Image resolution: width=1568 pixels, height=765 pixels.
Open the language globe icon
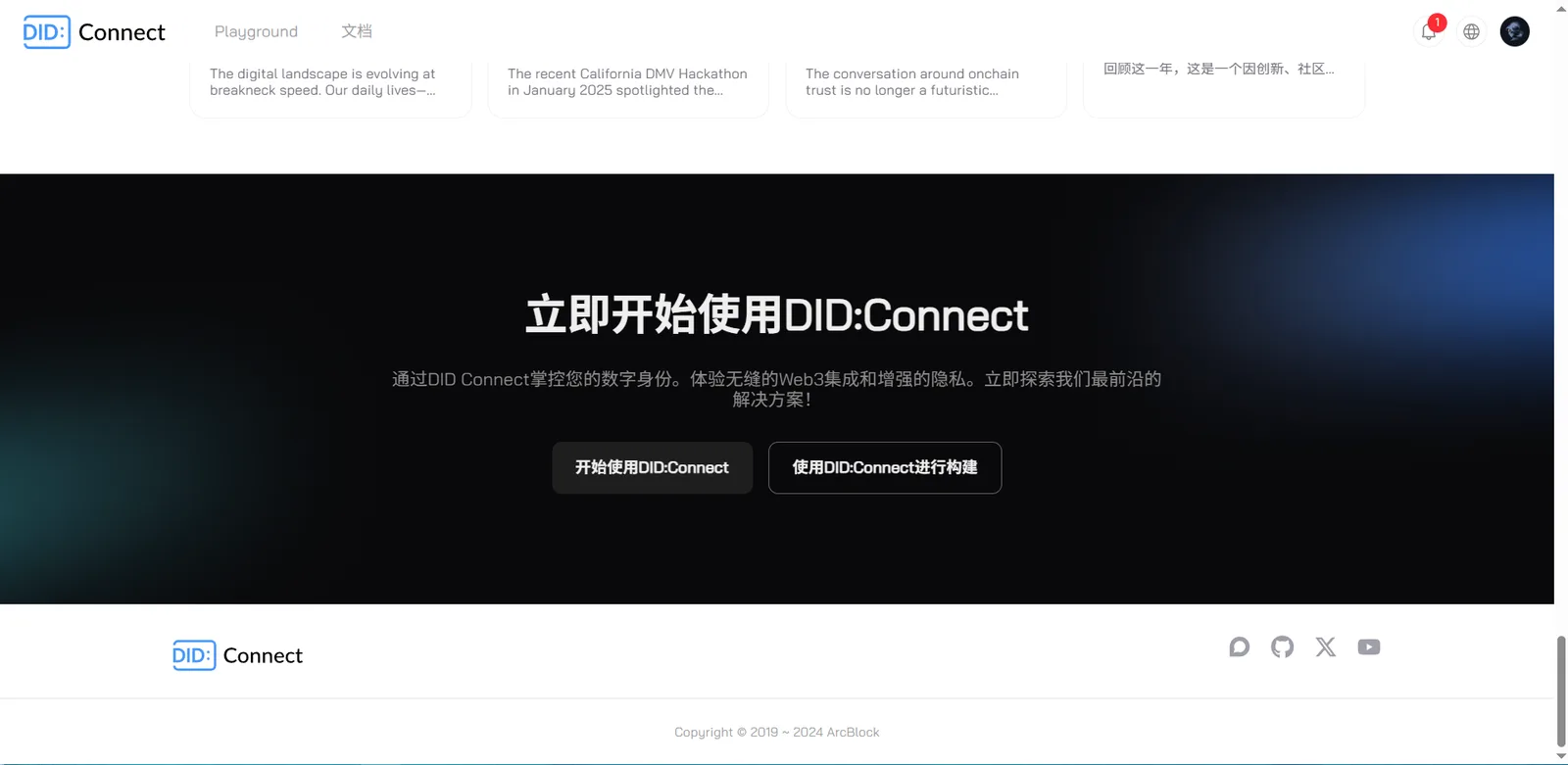pos(1471,31)
